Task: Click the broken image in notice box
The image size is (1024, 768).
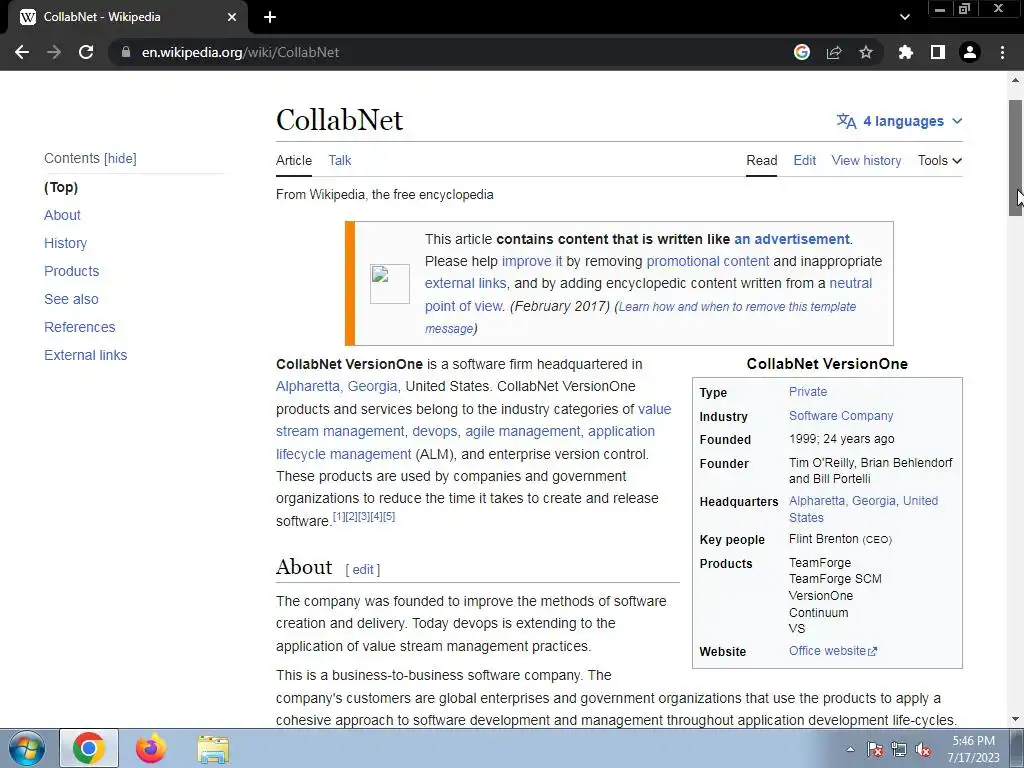Action: tap(390, 283)
